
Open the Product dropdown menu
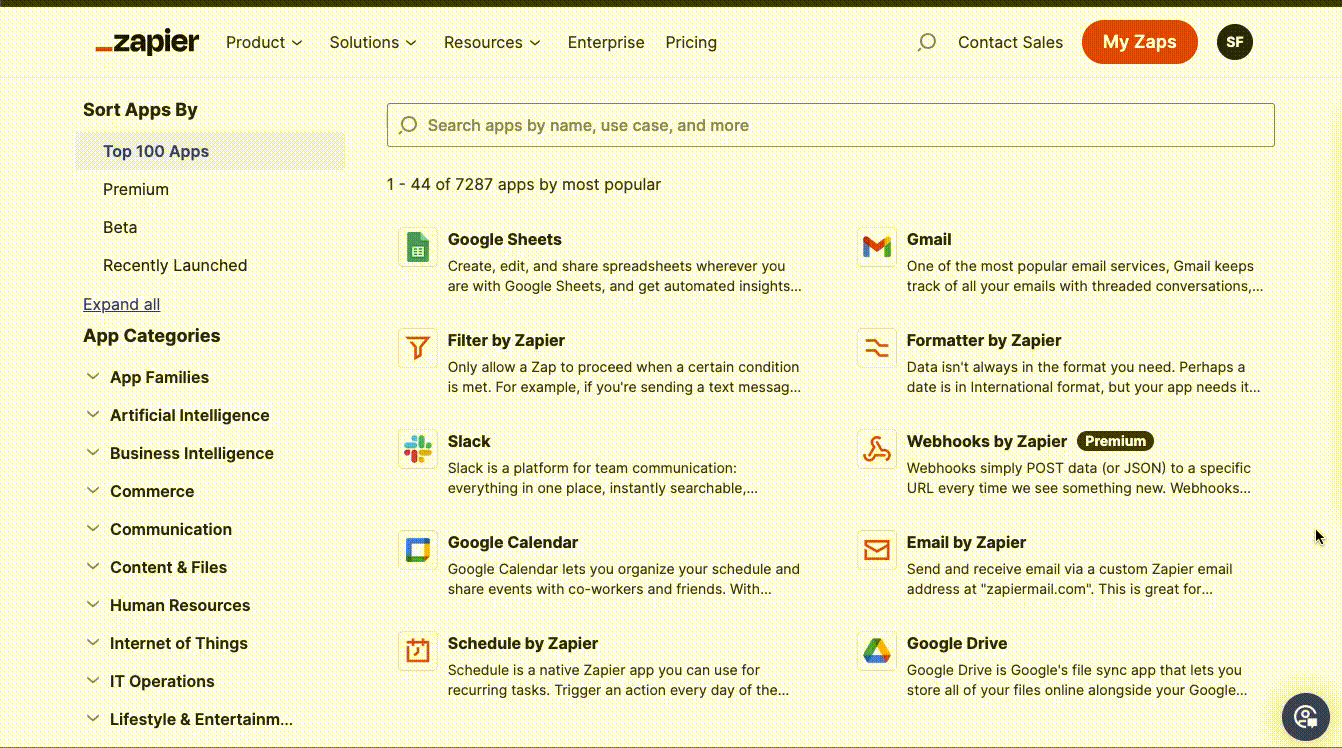tap(264, 42)
